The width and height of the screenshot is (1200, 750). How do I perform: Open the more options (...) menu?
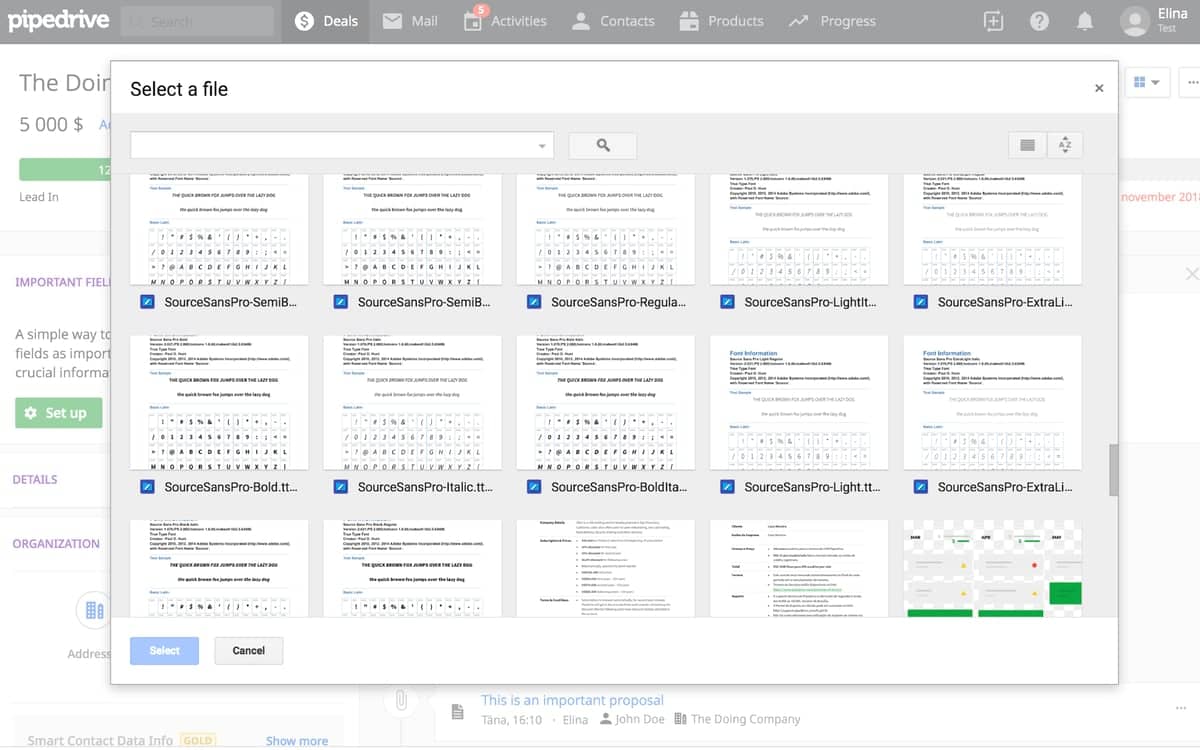tap(1192, 84)
